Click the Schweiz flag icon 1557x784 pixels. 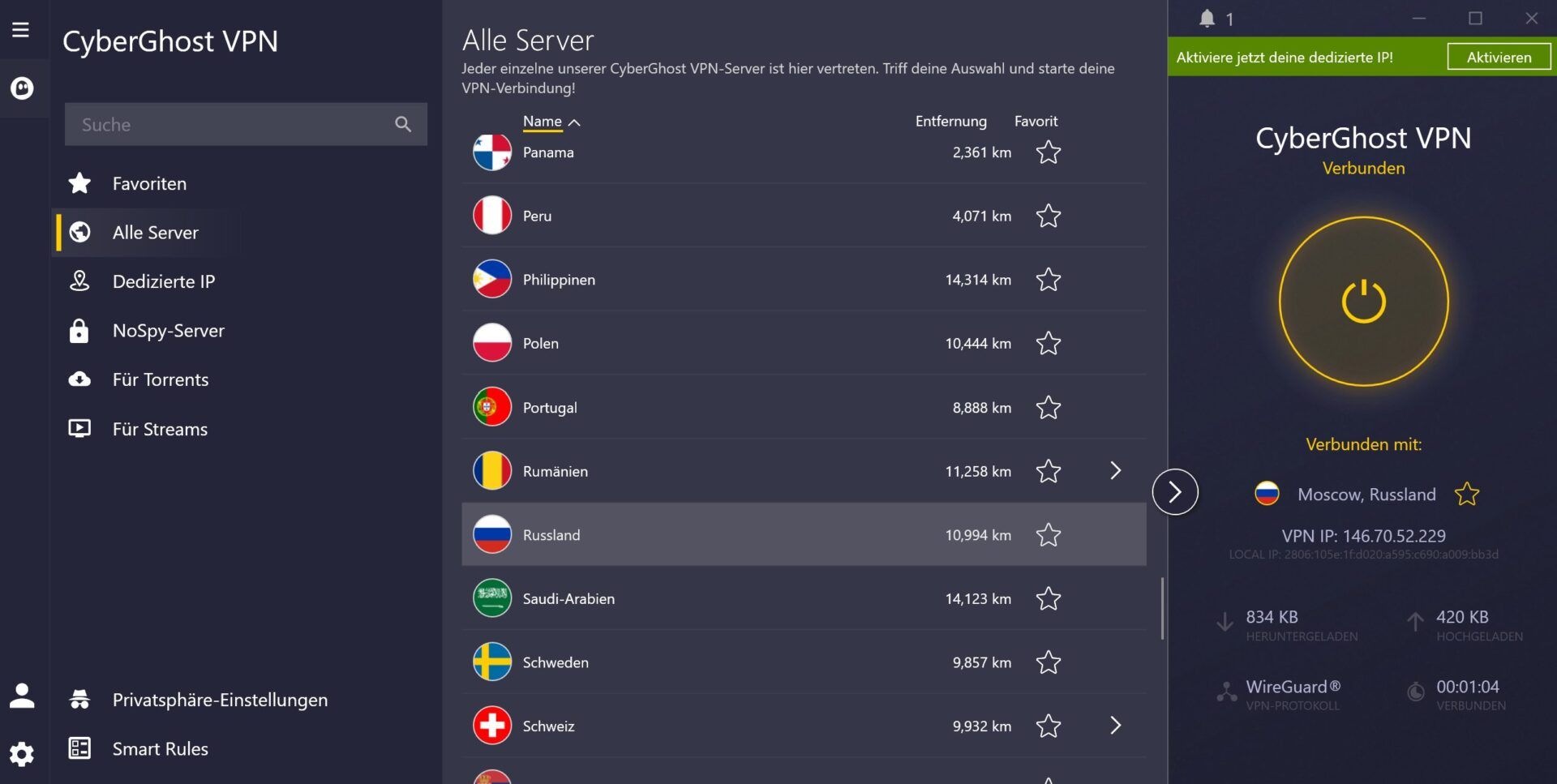tap(492, 726)
